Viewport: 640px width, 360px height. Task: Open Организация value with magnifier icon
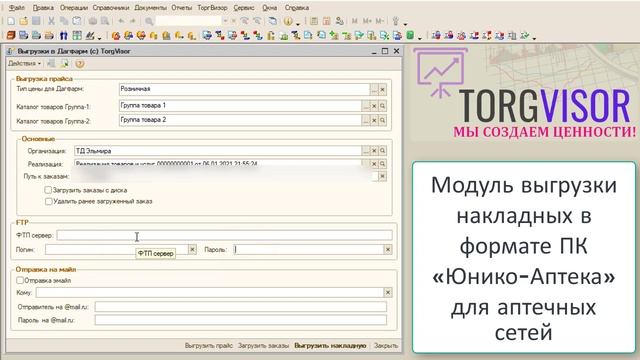[x=382, y=151]
